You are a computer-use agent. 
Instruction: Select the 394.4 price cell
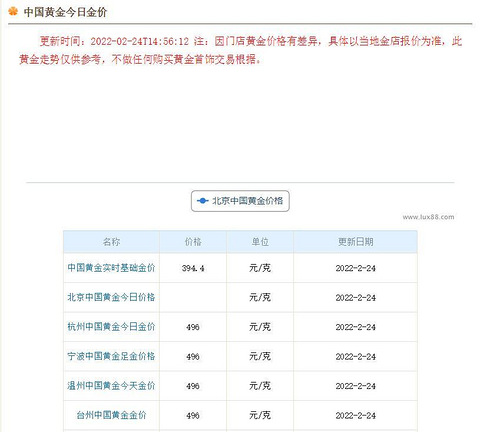point(193,268)
